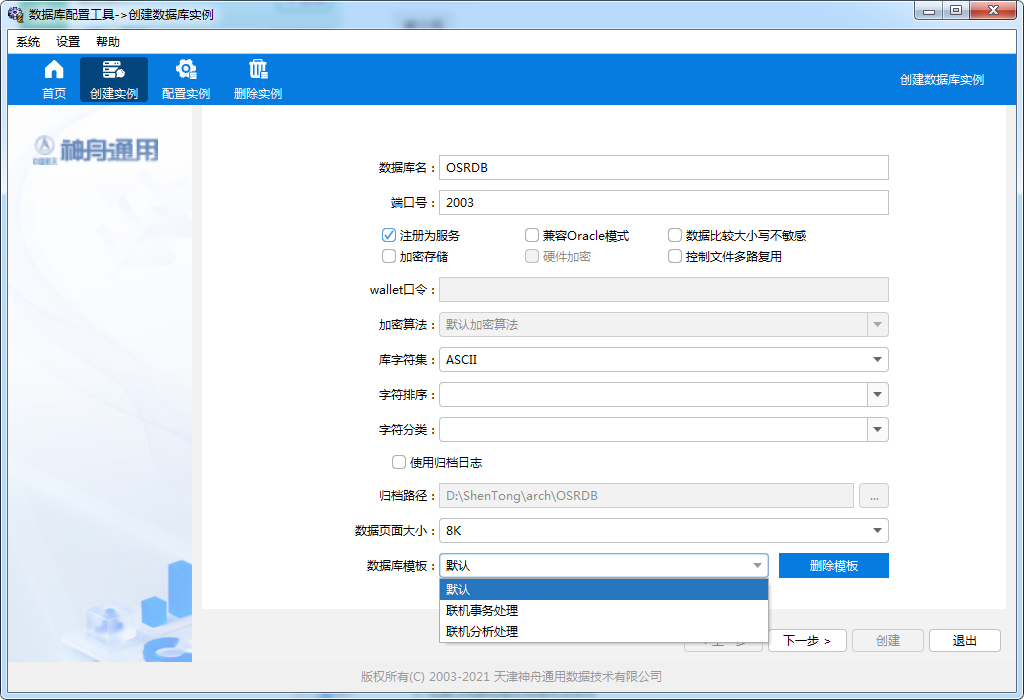Select the Create Instance (创建实例) icon
This screenshot has height=700, width=1024.
(x=113, y=70)
